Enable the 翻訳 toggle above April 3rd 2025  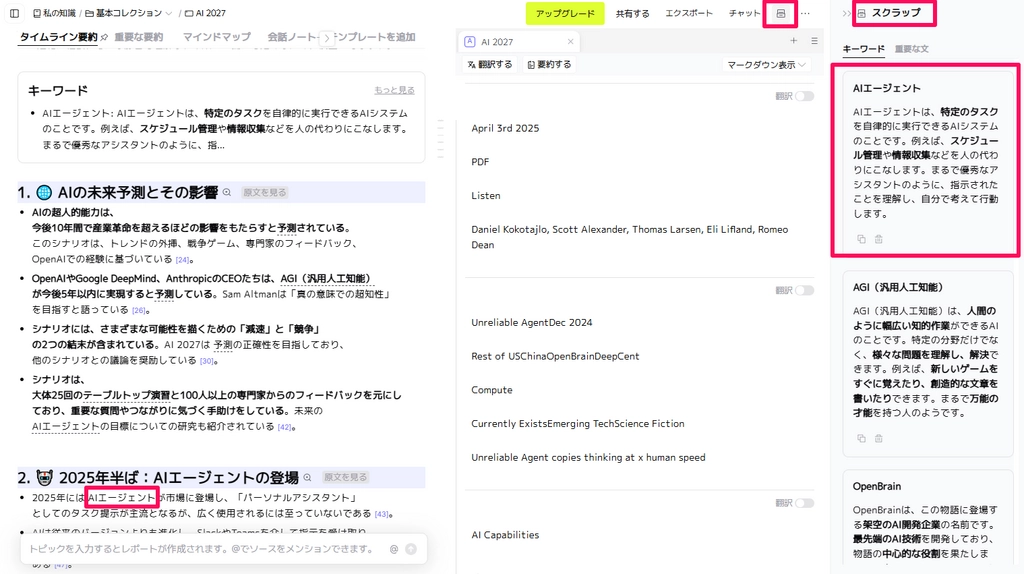(804, 96)
